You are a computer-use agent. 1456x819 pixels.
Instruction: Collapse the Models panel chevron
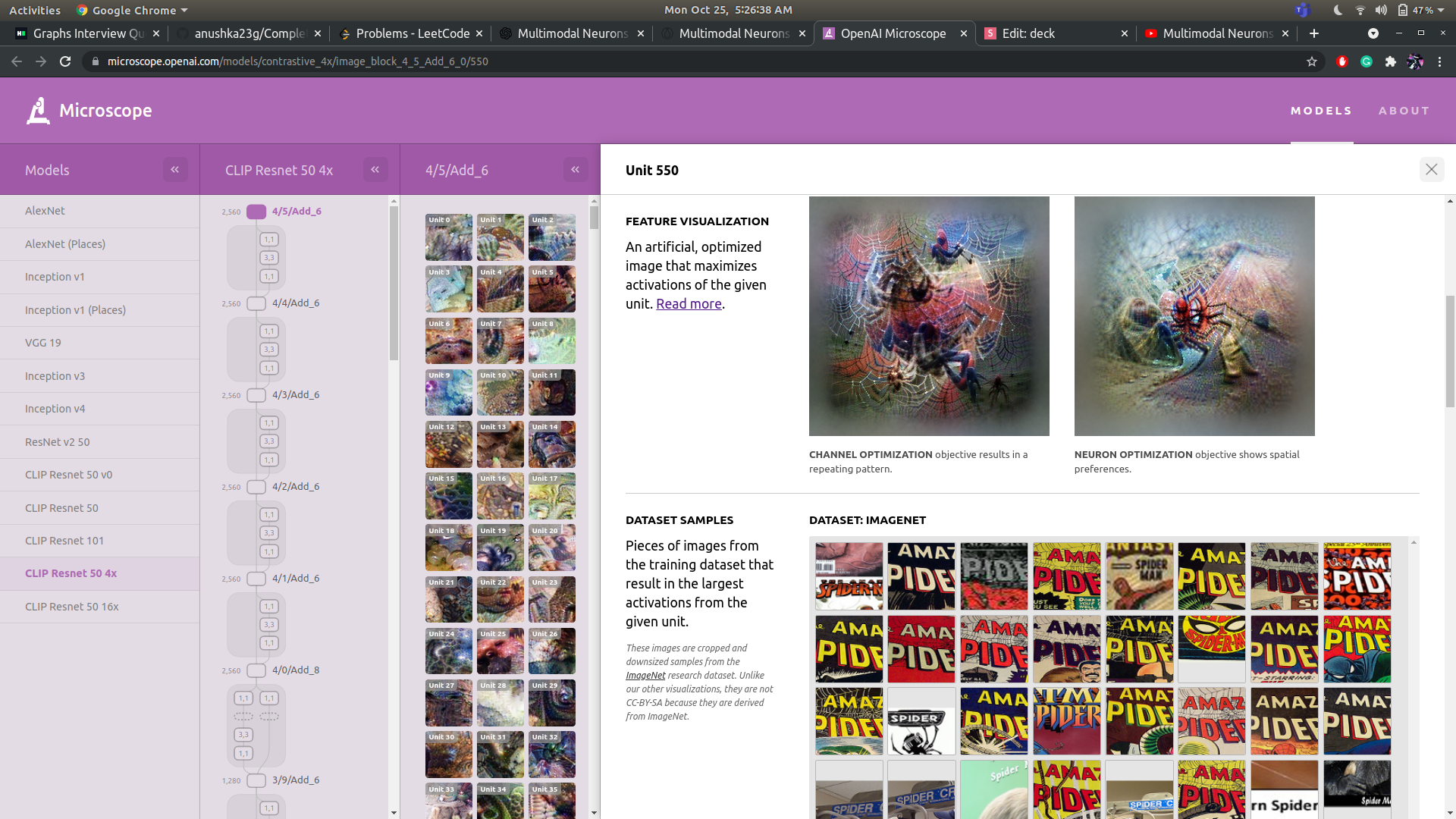coord(175,170)
